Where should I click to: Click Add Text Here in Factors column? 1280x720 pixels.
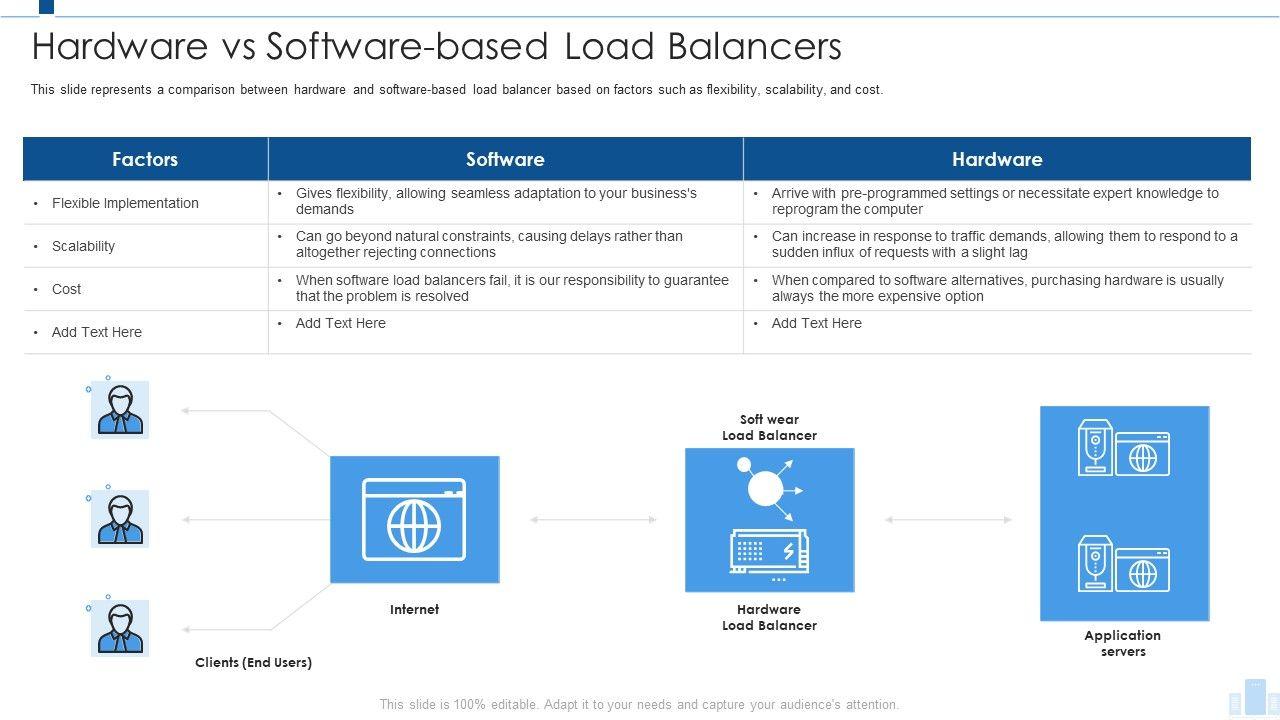97,332
